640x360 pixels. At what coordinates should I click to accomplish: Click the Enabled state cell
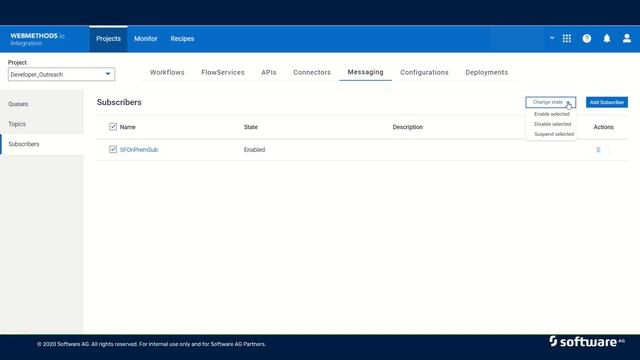254,150
